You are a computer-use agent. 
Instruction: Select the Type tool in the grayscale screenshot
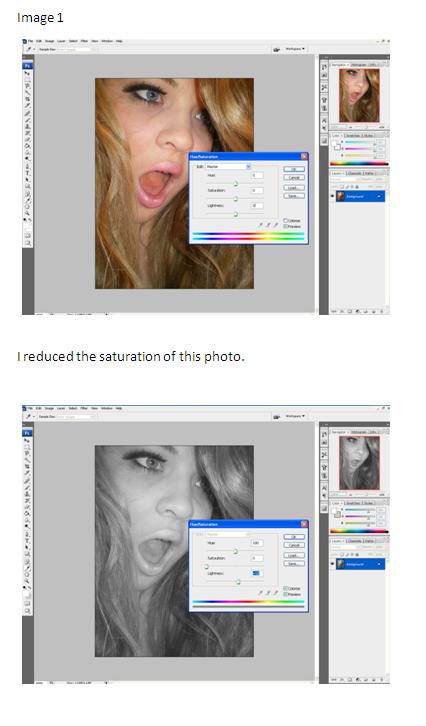tap(28, 540)
